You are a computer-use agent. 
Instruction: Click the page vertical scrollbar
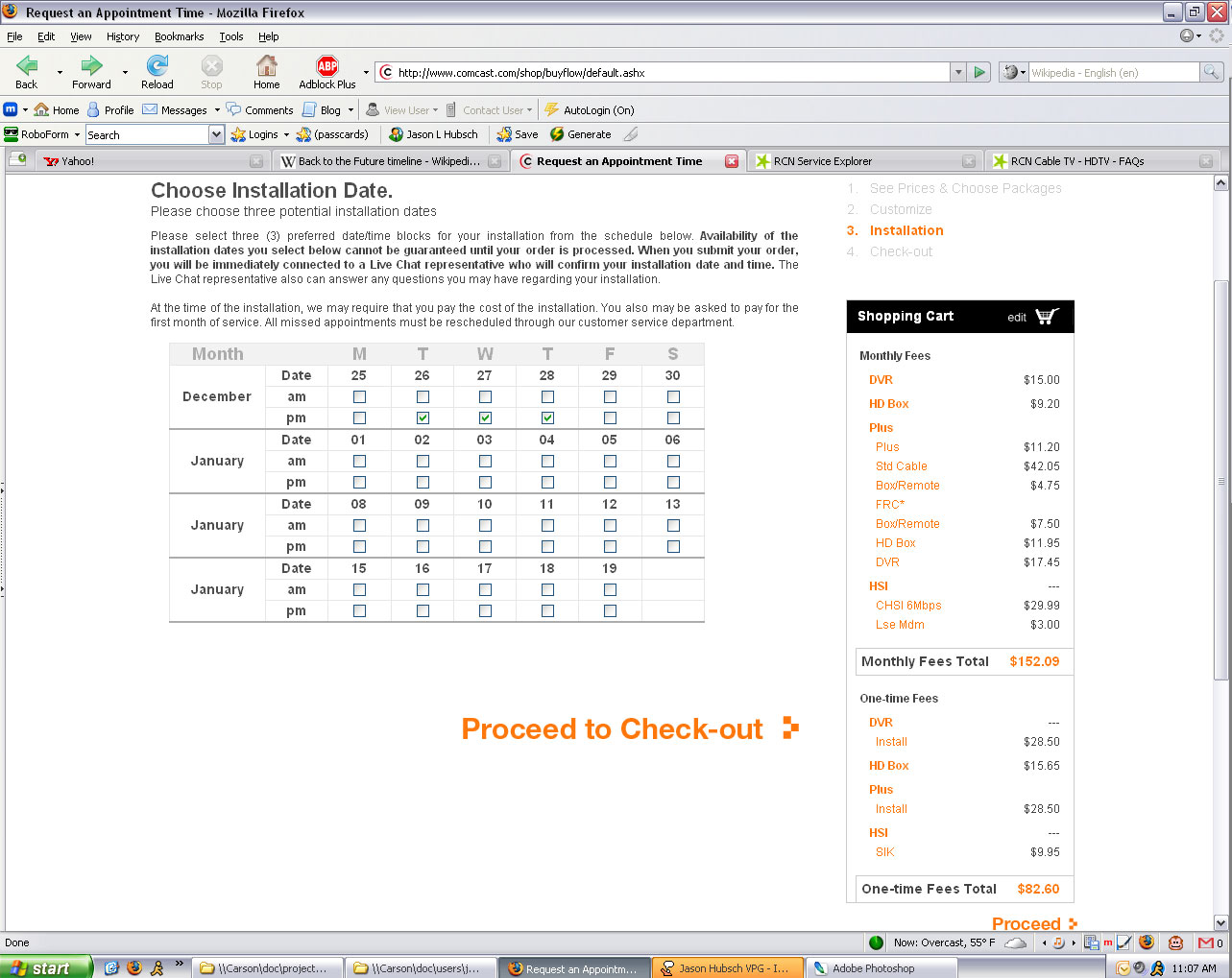tap(1220, 480)
